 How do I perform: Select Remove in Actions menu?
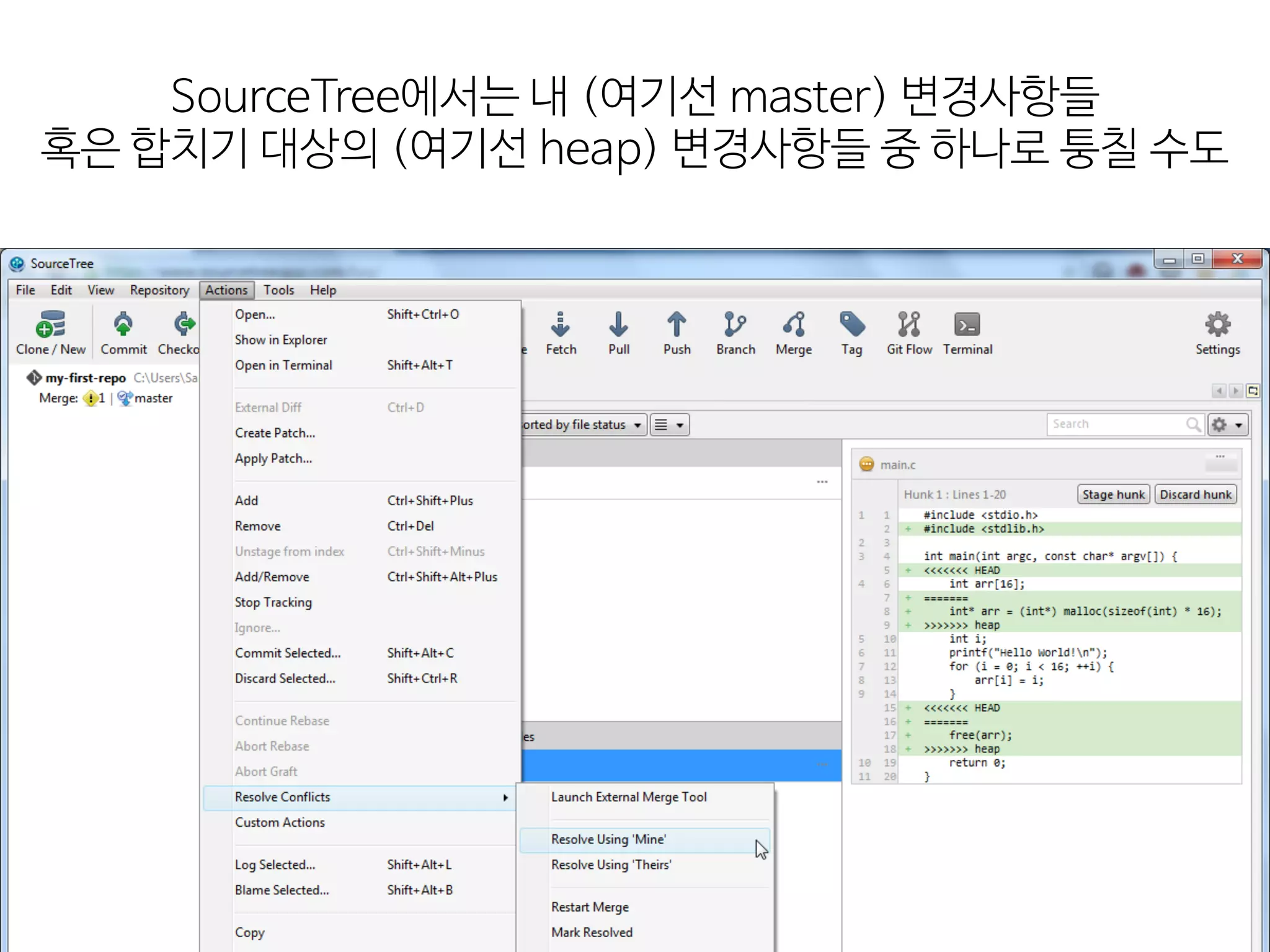(x=361, y=526)
